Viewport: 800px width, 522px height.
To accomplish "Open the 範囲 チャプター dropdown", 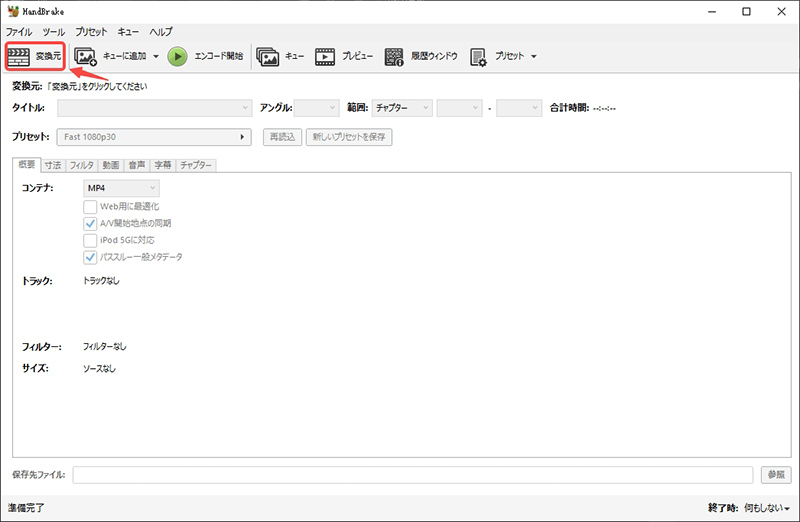I will pos(402,108).
